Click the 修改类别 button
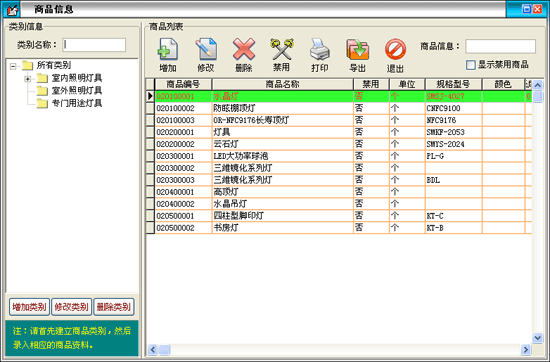This screenshot has height=362, width=550. 71,307
